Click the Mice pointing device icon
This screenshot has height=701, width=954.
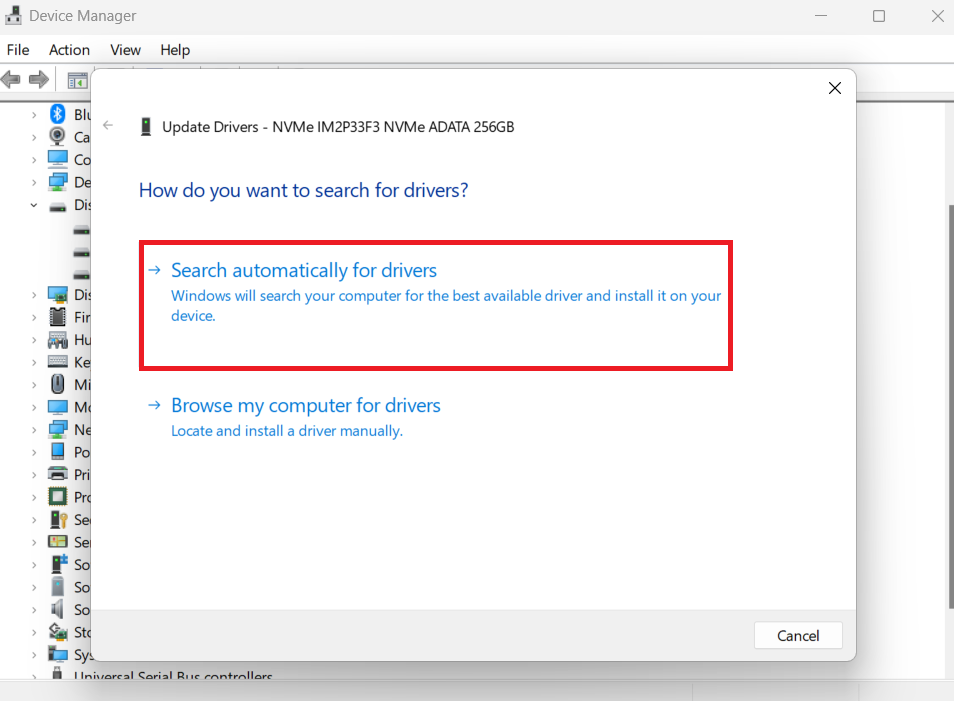[x=58, y=384]
